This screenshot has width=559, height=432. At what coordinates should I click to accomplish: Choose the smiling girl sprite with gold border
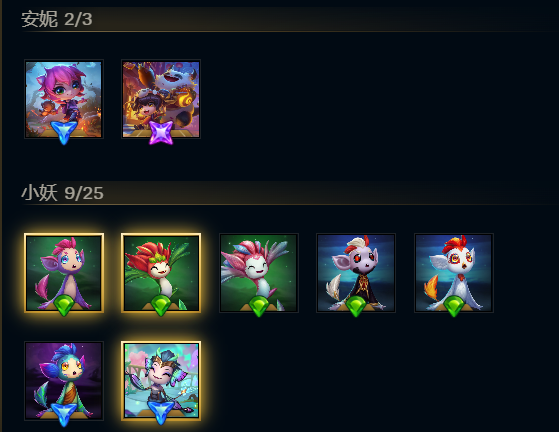point(161,381)
